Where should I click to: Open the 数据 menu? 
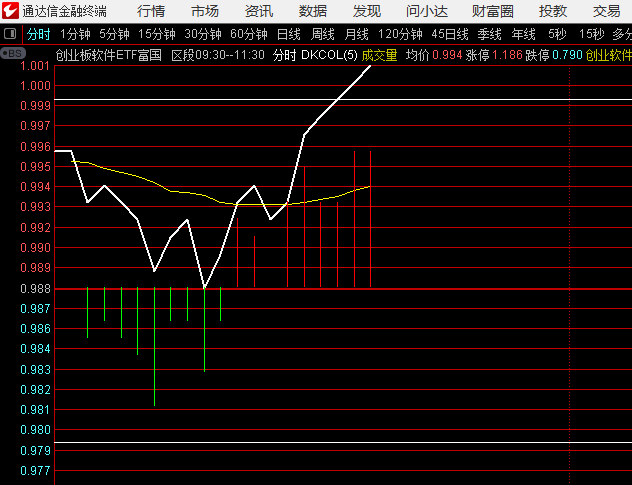[313, 11]
